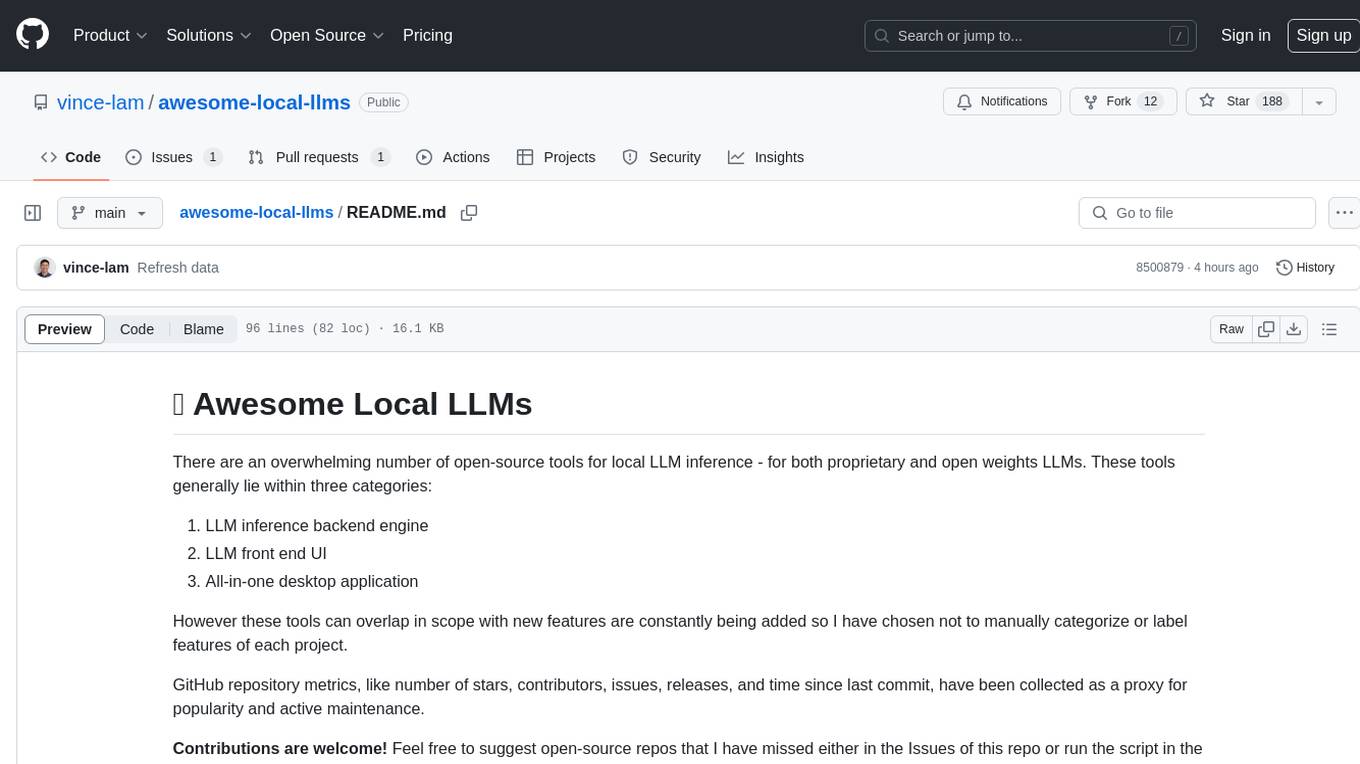Open the star lists dropdown arrow
This screenshot has height=764, width=1360.
[x=1319, y=102]
